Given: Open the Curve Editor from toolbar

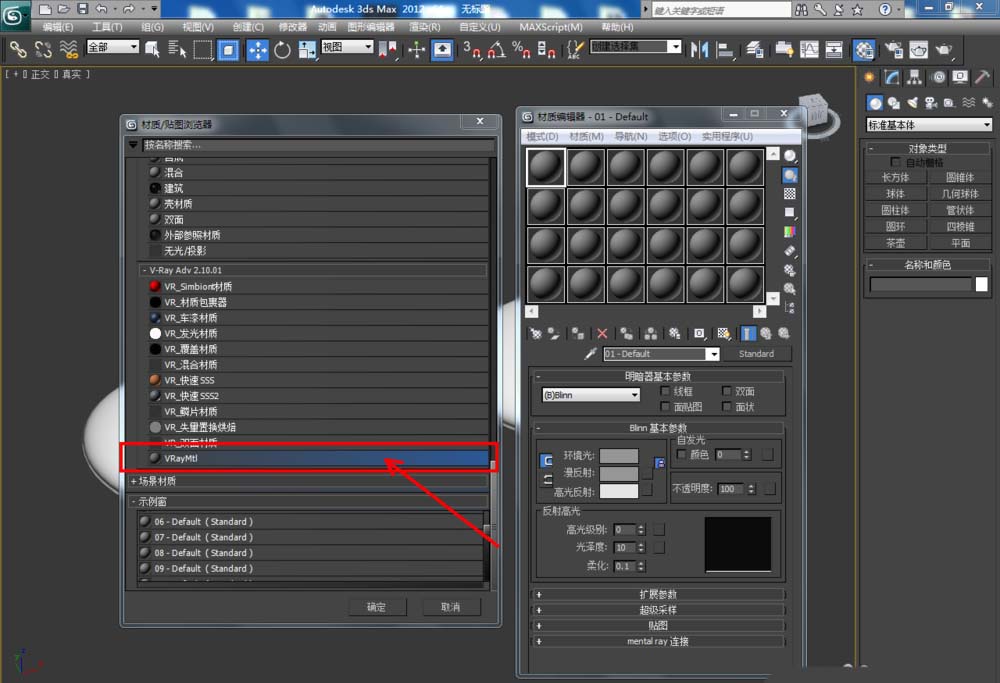Looking at the screenshot, I should [x=809, y=50].
